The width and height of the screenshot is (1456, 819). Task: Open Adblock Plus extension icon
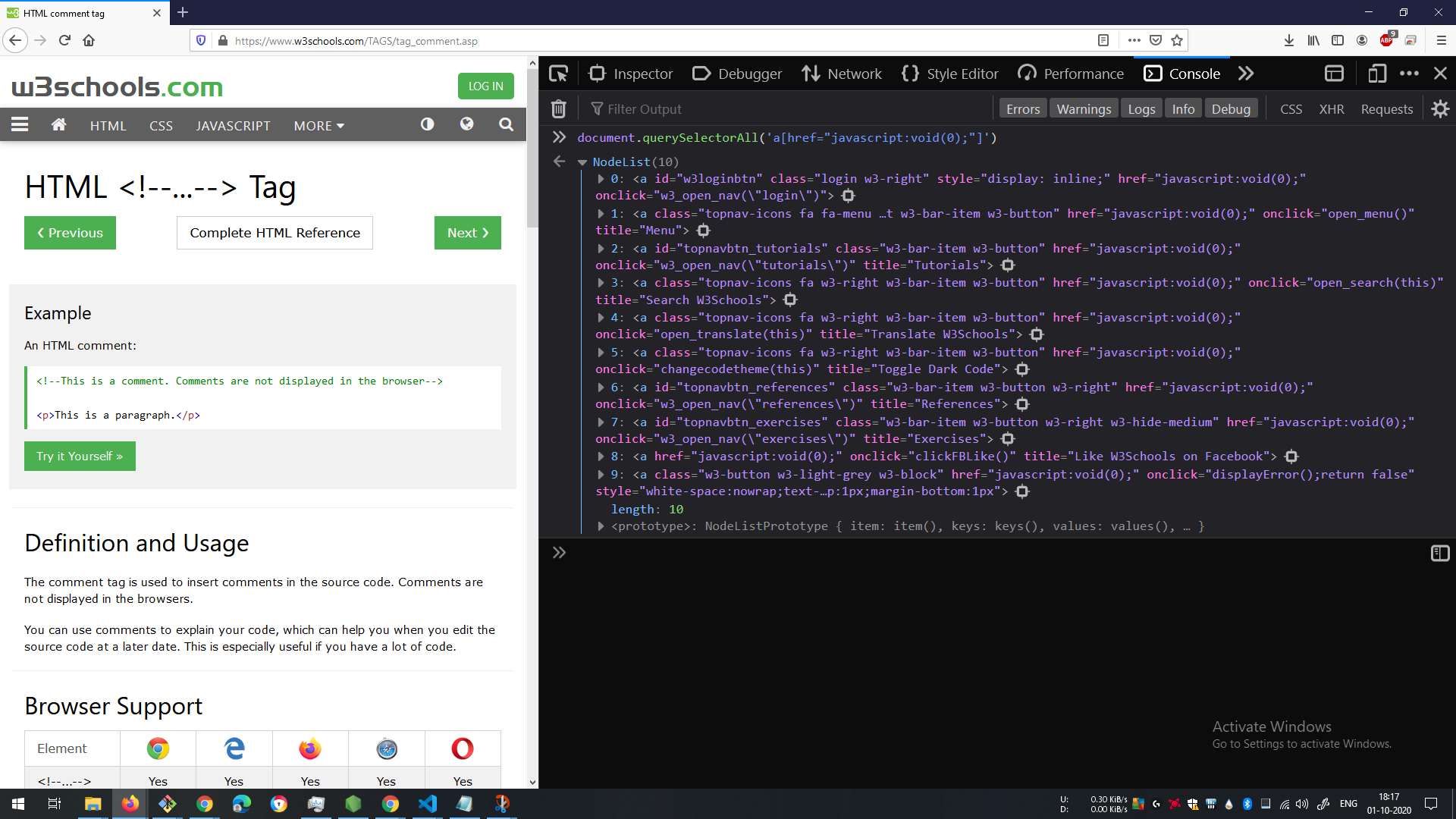[1387, 40]
